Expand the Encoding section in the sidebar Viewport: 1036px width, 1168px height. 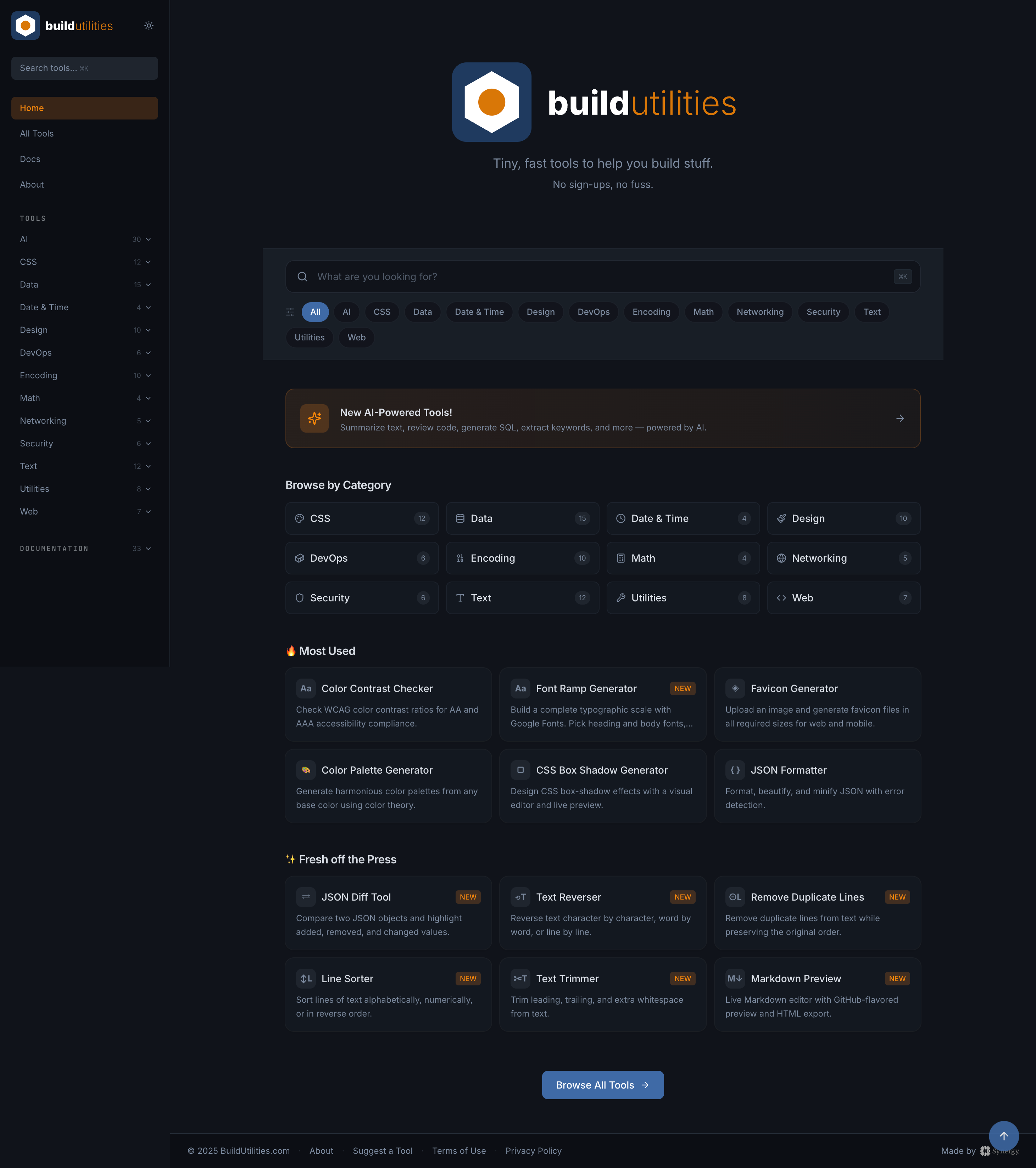85,376
